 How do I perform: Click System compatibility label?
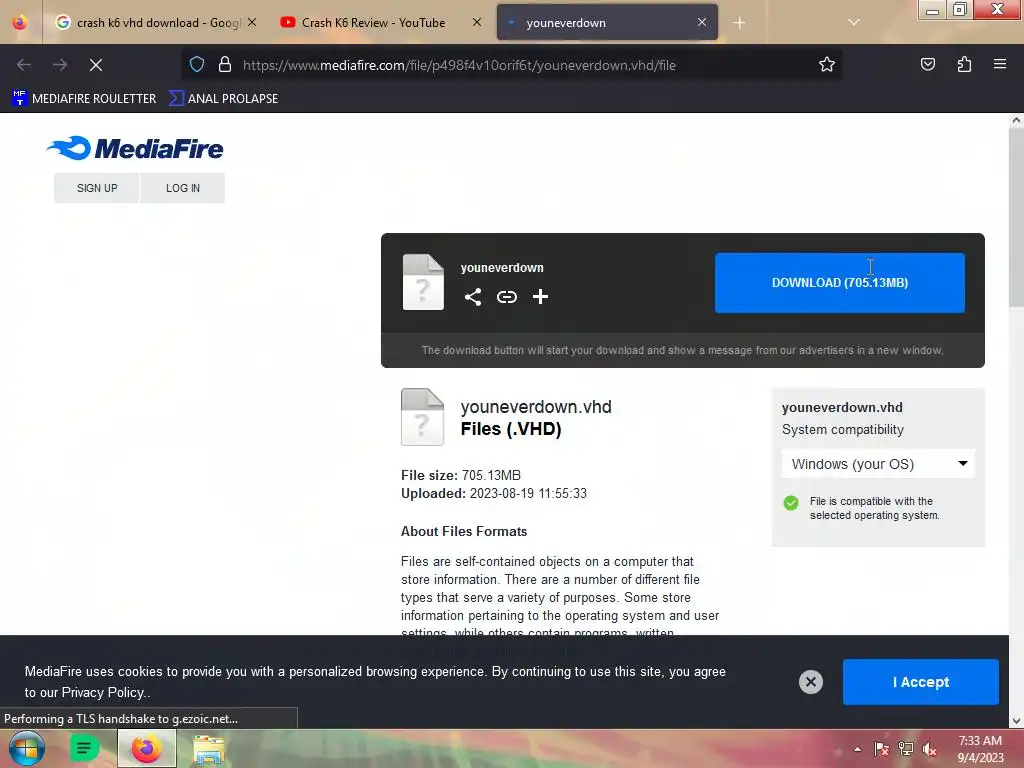(x=842, y=430)
